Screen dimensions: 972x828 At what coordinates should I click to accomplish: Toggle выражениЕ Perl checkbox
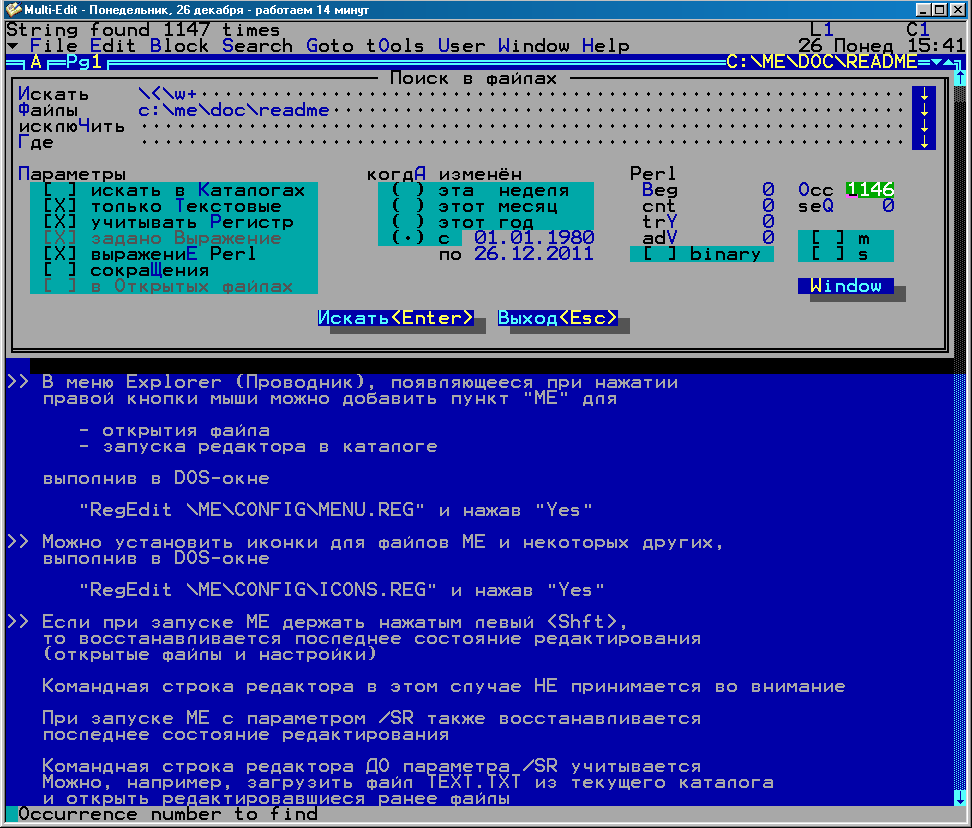(x=149, y=254)
